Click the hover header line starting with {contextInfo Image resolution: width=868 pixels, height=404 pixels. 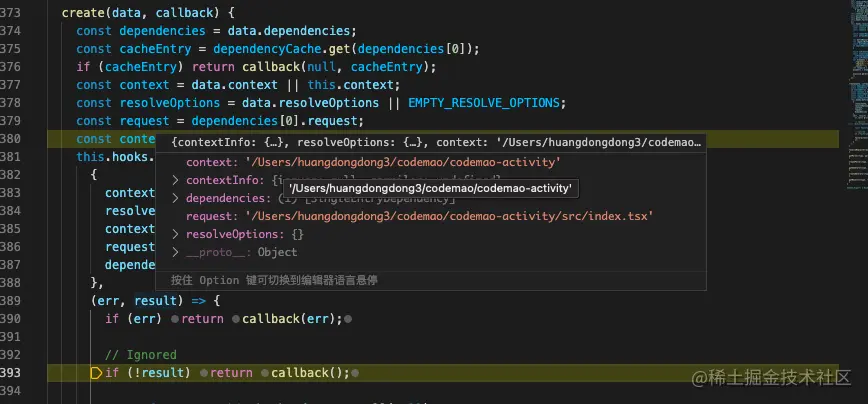click(x=437, y=143)
